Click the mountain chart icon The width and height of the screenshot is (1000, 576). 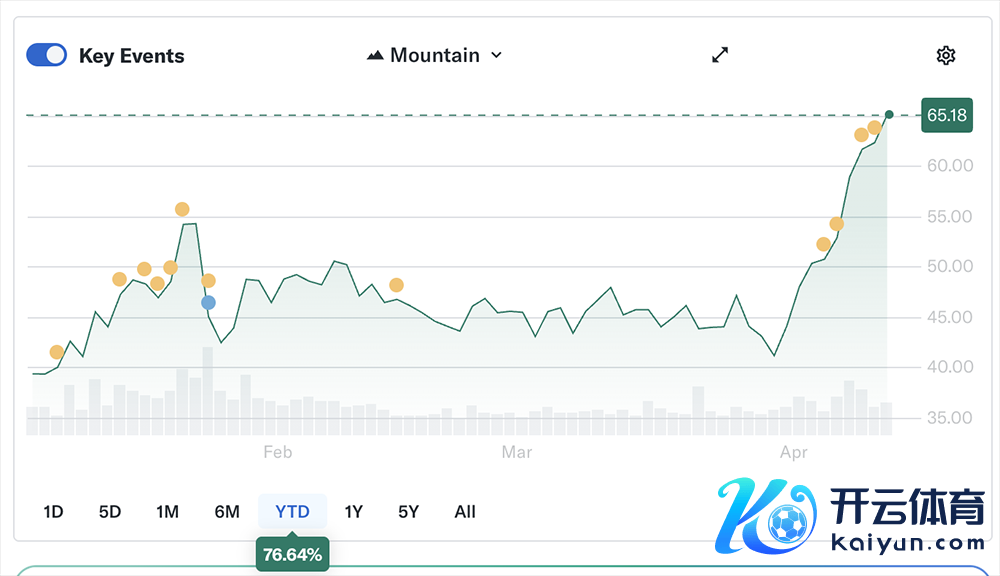coord(375,55)
